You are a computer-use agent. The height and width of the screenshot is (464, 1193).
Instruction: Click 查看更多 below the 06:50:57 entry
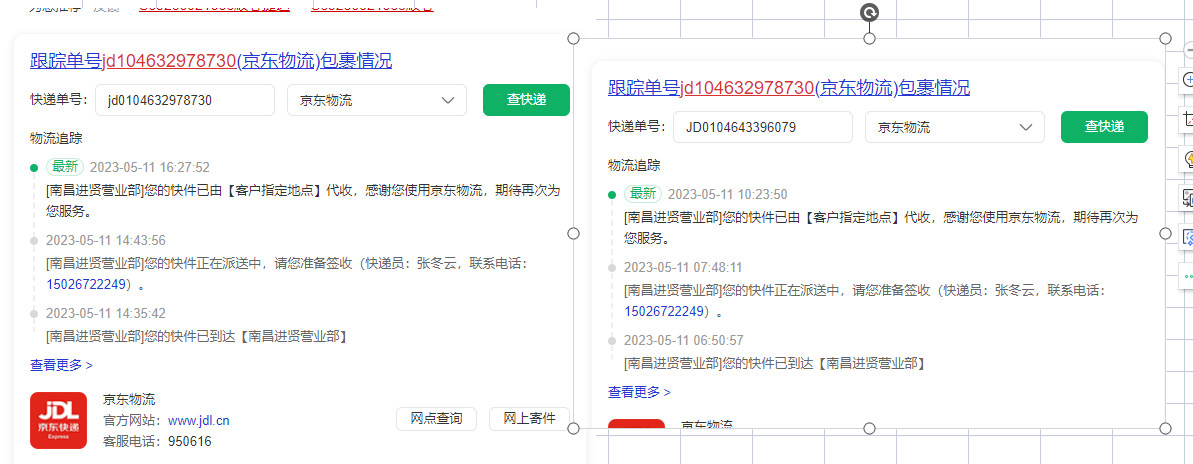(640, 392)
